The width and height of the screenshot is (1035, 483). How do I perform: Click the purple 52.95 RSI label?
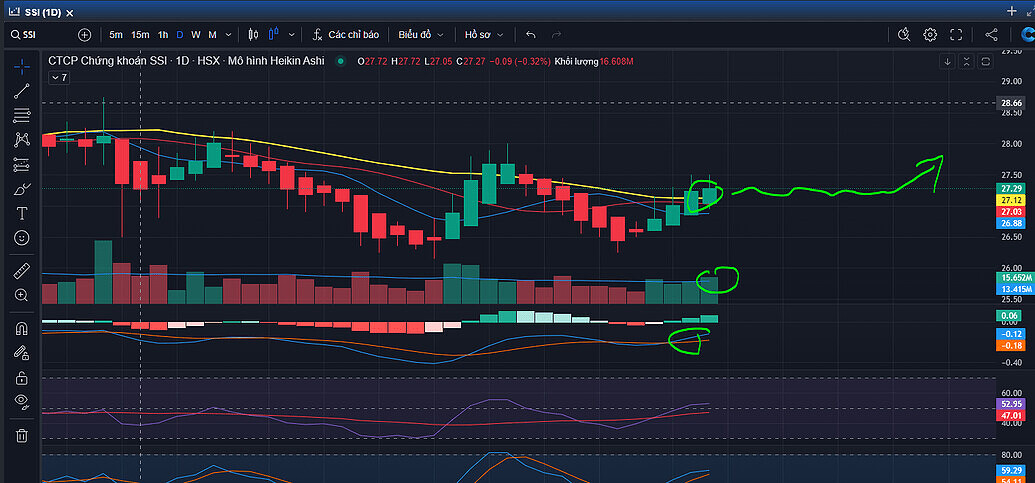[x=1012, y=404]
